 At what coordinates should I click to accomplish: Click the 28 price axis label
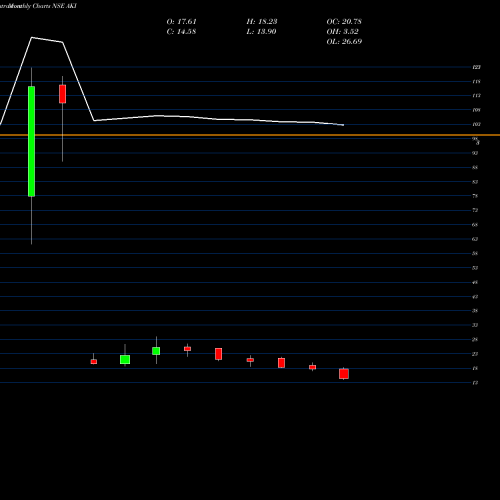coord(475,340)
